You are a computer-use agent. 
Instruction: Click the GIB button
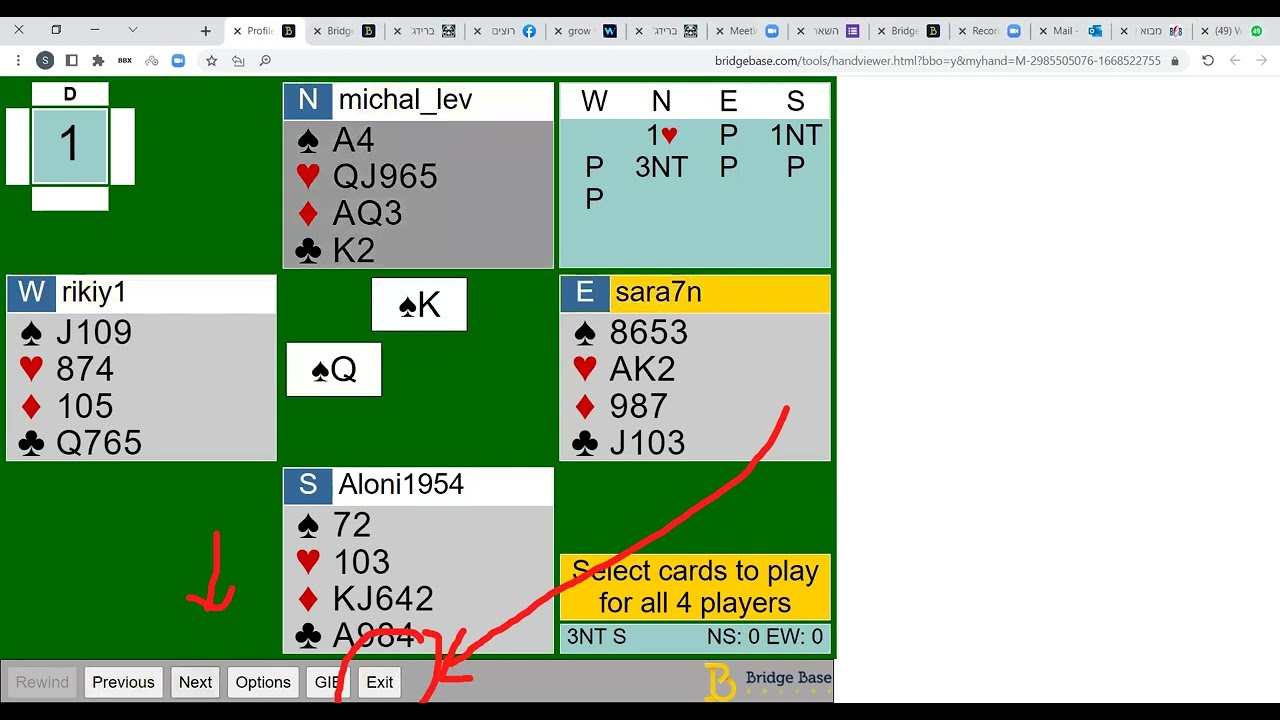[327, 682]
